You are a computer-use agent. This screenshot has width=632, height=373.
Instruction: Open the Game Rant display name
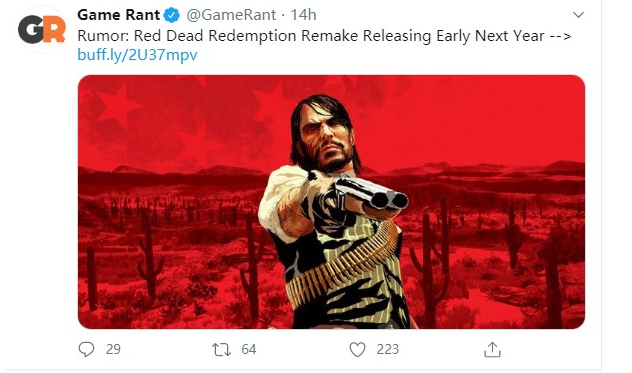pyautogui.click(x=118, y=15)
